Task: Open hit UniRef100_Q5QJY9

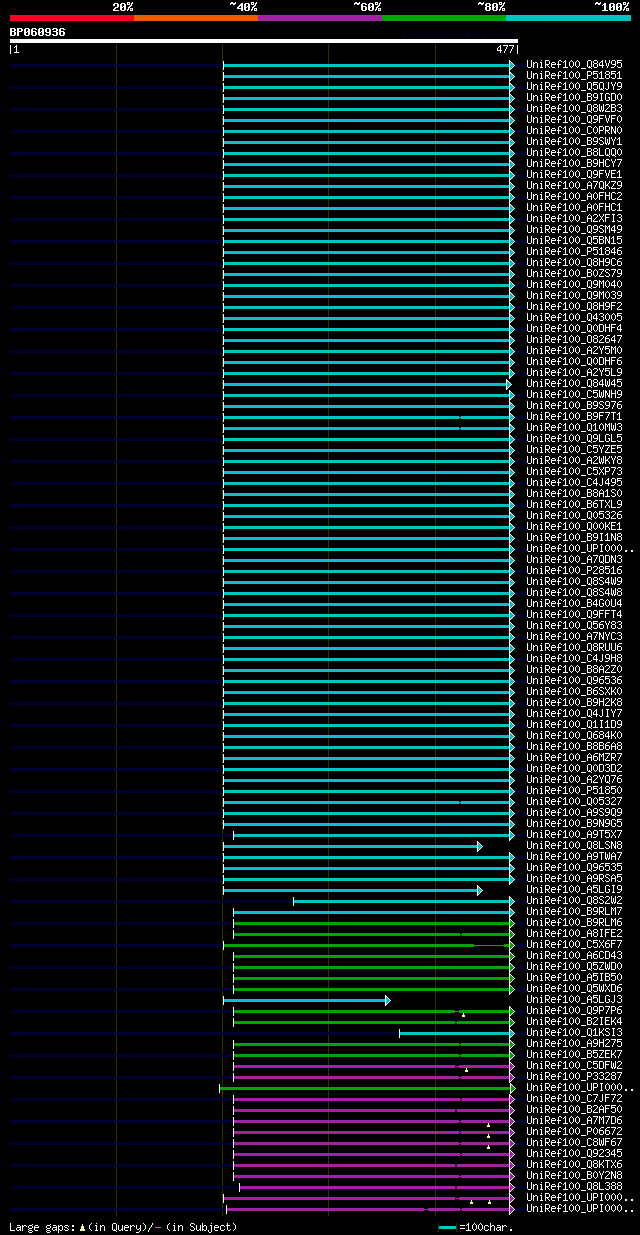Action: pyautogui.click(x=574, y=86)
